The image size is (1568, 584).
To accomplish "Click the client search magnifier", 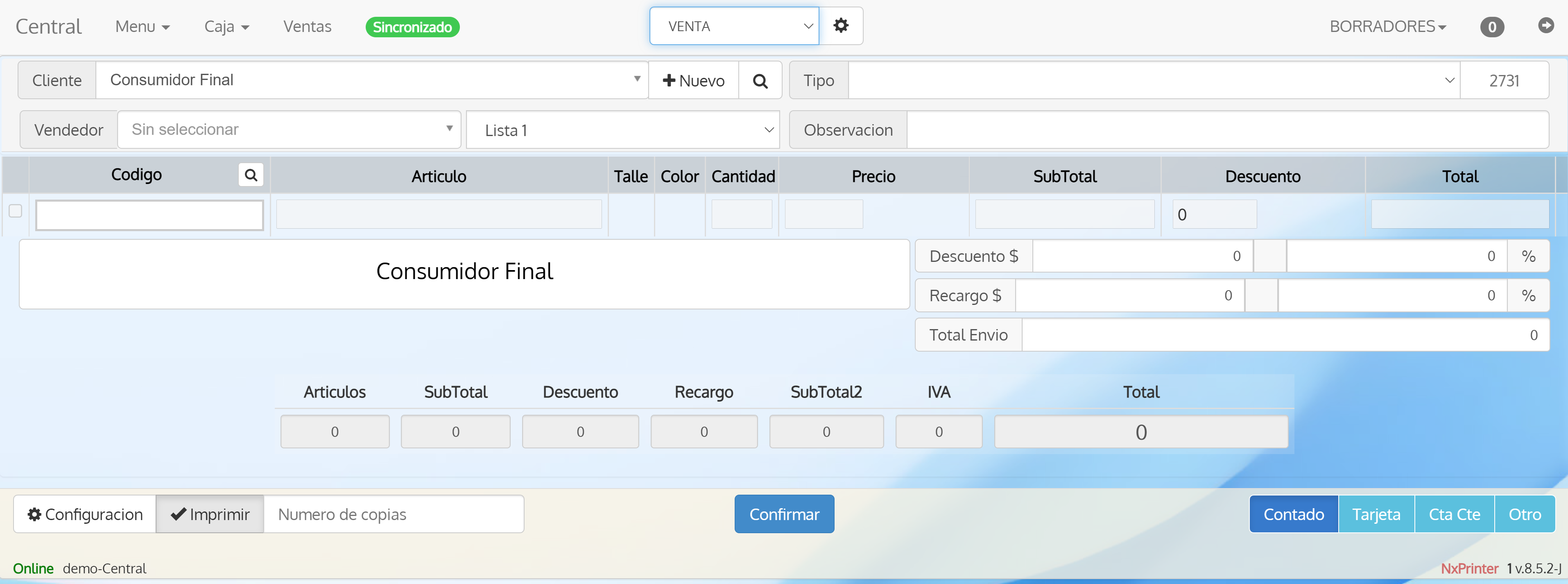I will [x=760, y=80].
